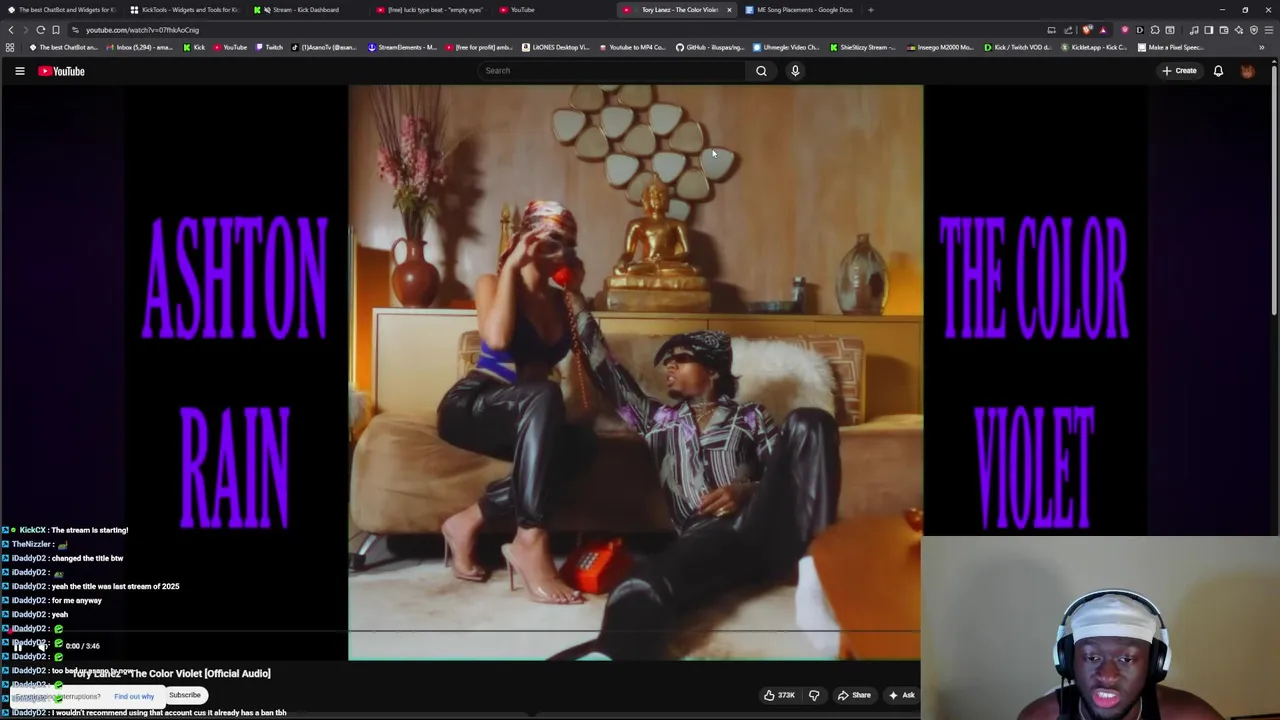The width and height of the screenshot is (1280, 720).
Task: Open the Create menu button
Action: [x=1179, y=71]
